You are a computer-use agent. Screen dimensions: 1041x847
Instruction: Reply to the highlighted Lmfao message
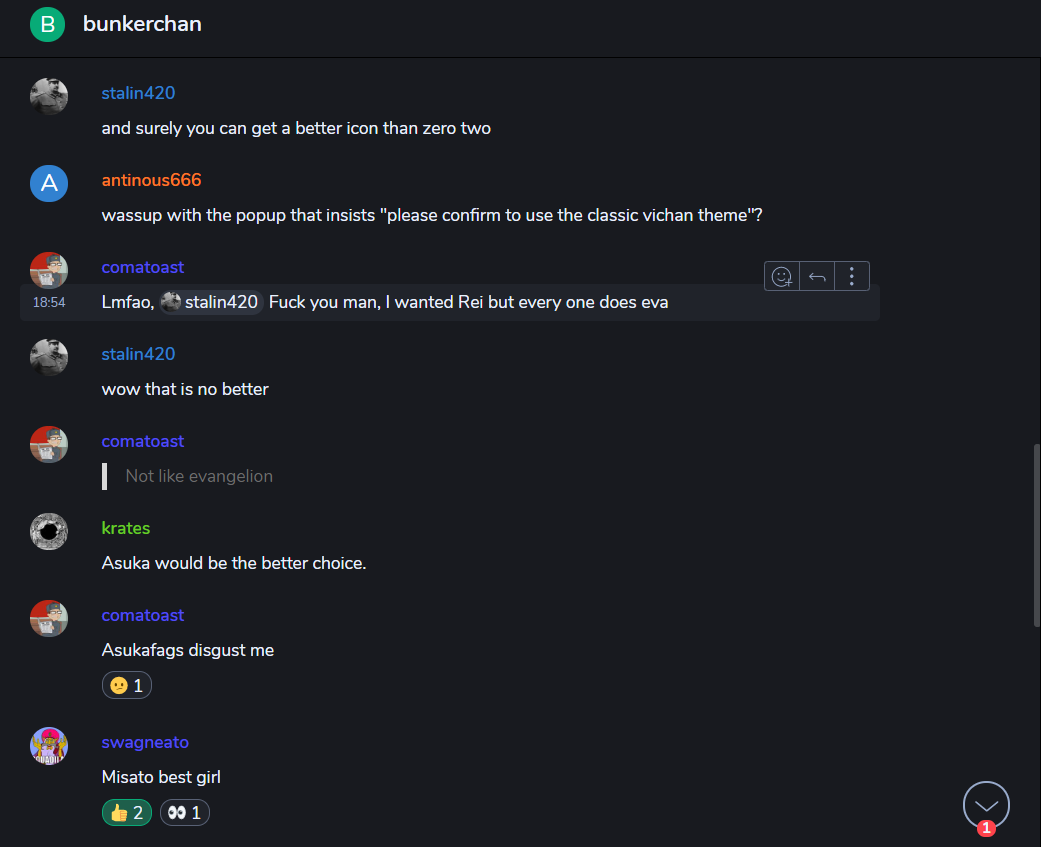point(817,276)
